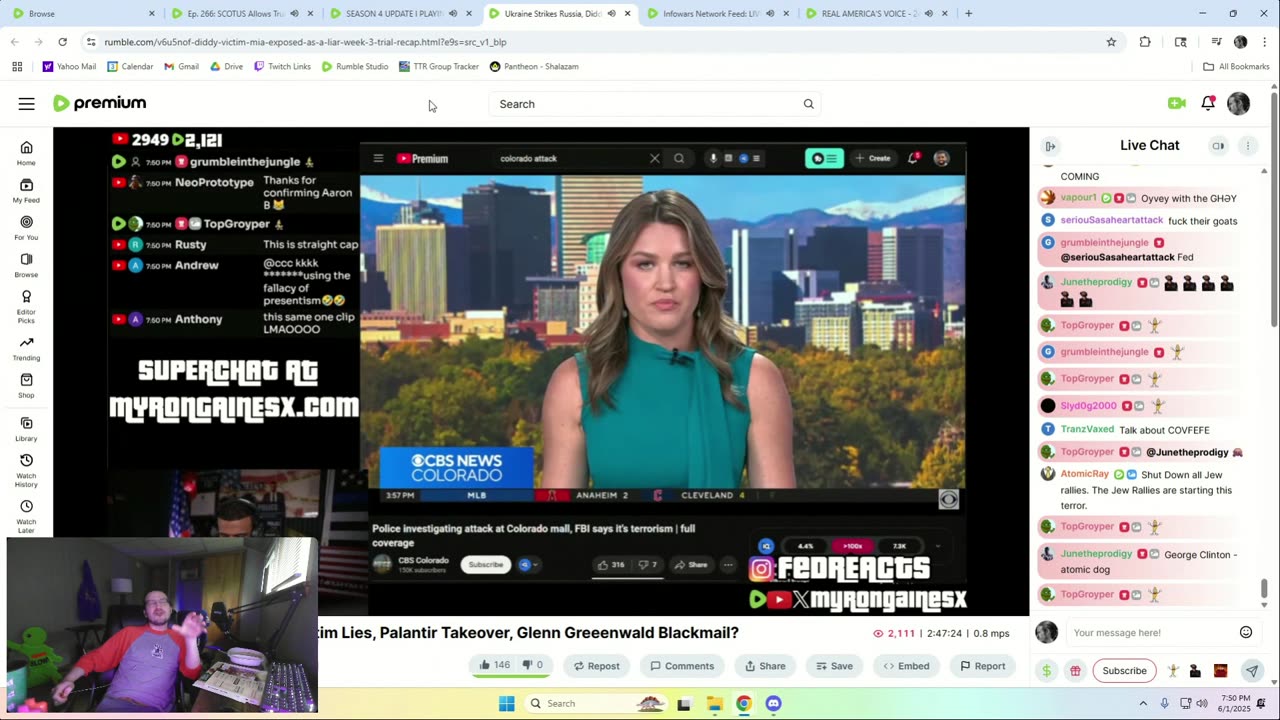Viewport: 1280px width, 720px height.
Task: Click the Report button
Action: [x=982, y=666]
